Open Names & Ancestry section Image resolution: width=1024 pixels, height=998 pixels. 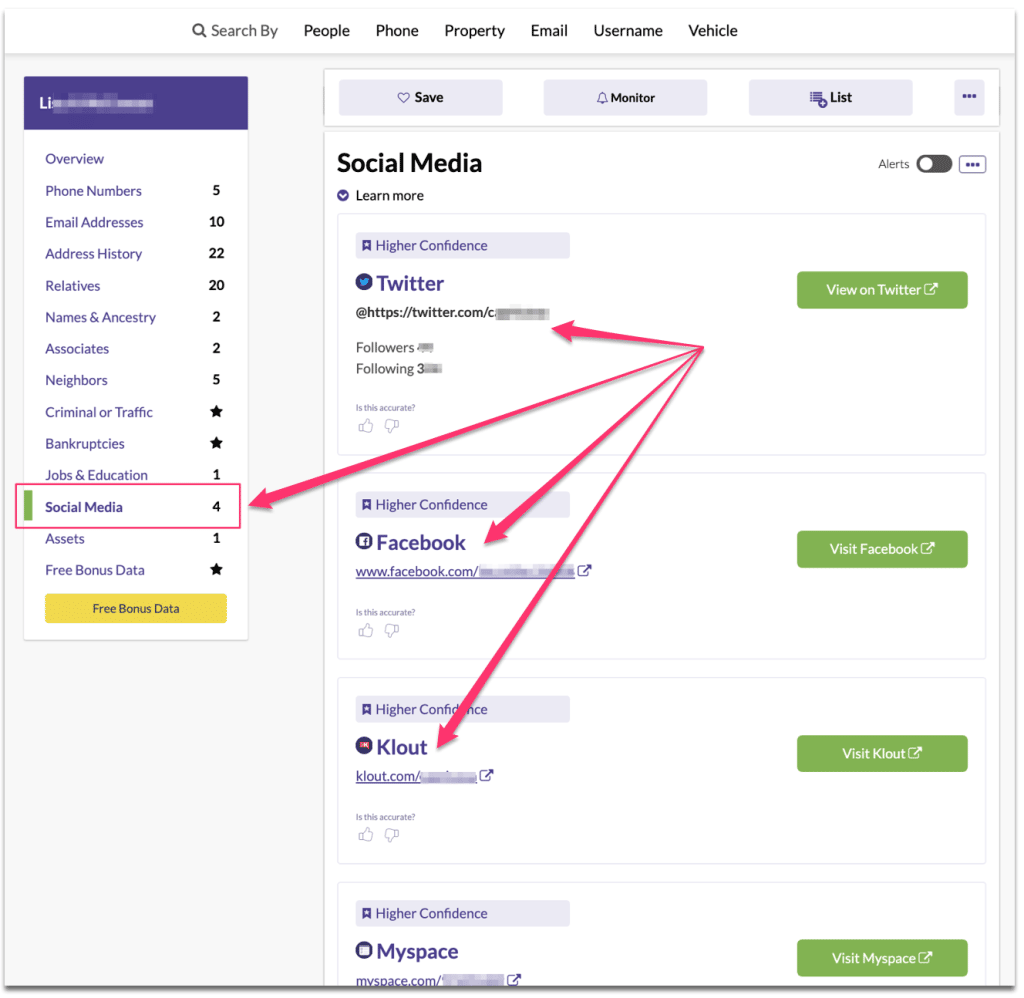click(101, 317)
